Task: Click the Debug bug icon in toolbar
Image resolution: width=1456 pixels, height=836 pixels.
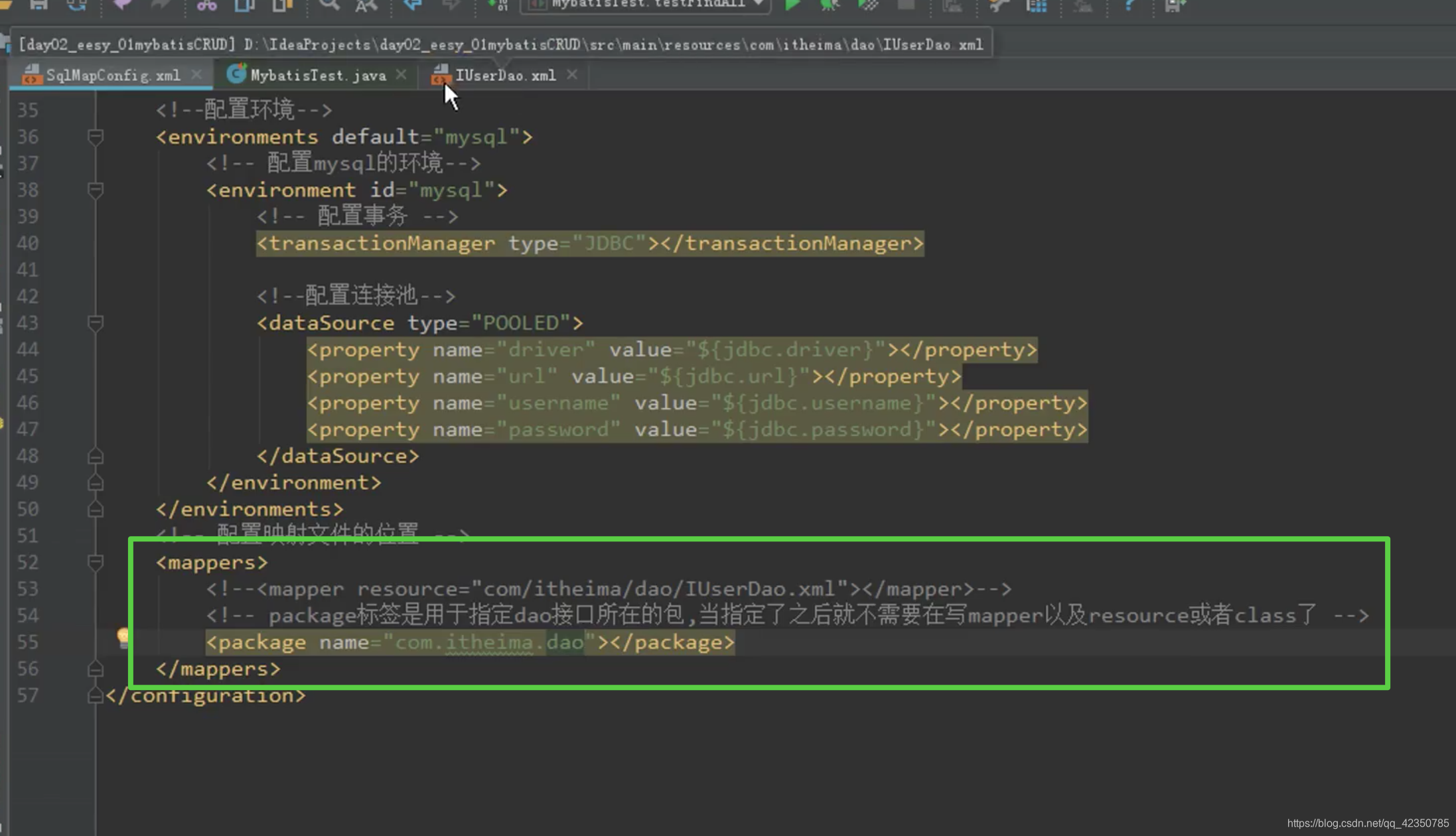Action: (x=829, y=5)
